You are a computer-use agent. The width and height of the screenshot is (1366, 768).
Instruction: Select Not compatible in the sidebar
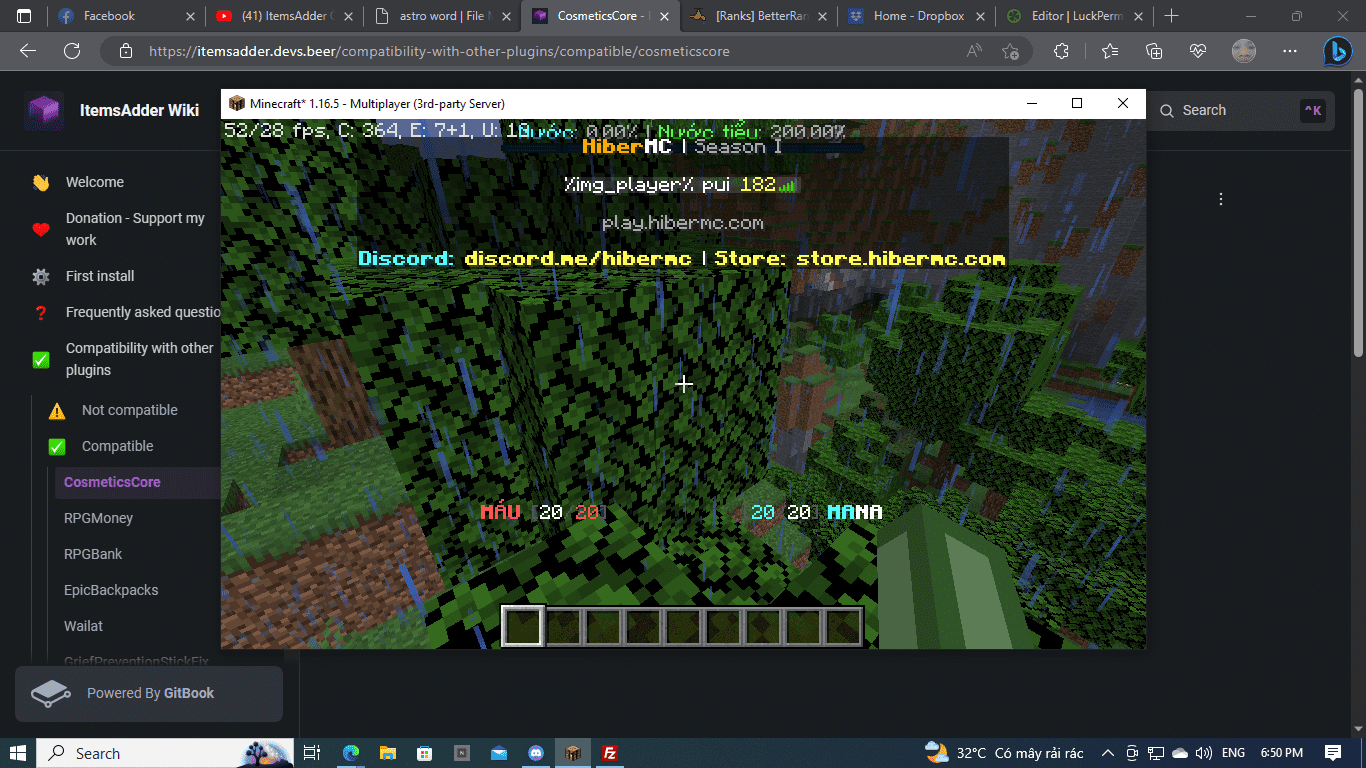point(130,410)
